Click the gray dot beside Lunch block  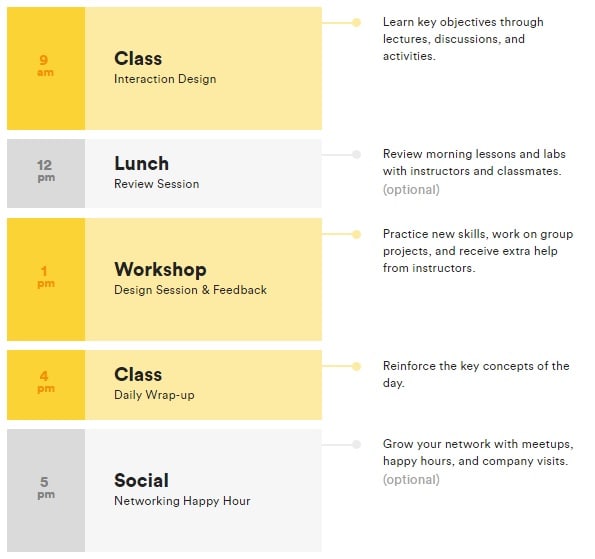point(356,154)
